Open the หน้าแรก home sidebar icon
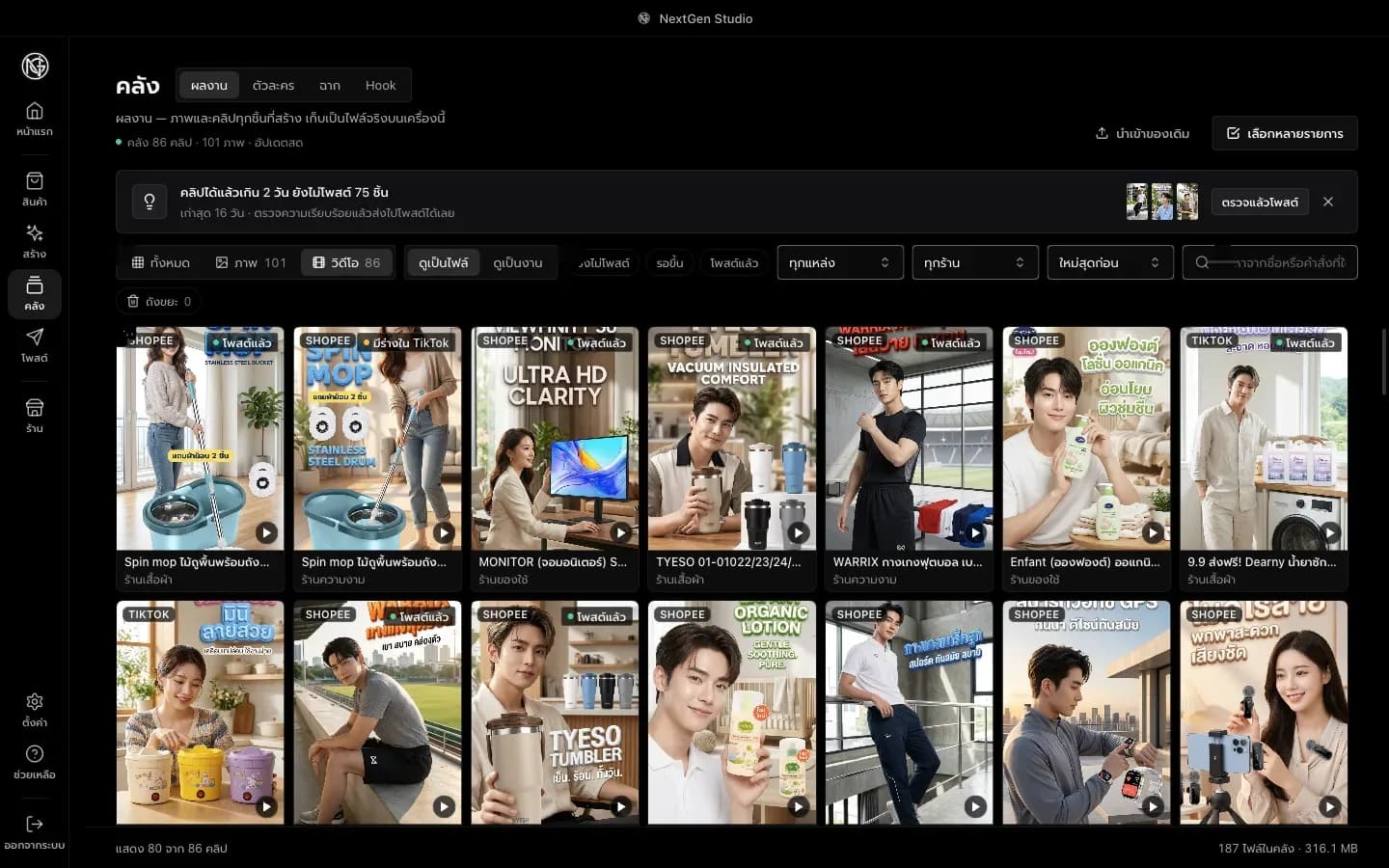1389x868 pixels. click(35, 119)
